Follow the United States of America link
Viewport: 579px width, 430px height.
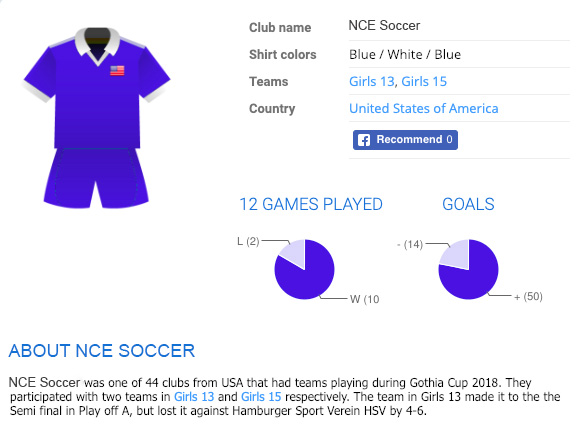(424, 108)
